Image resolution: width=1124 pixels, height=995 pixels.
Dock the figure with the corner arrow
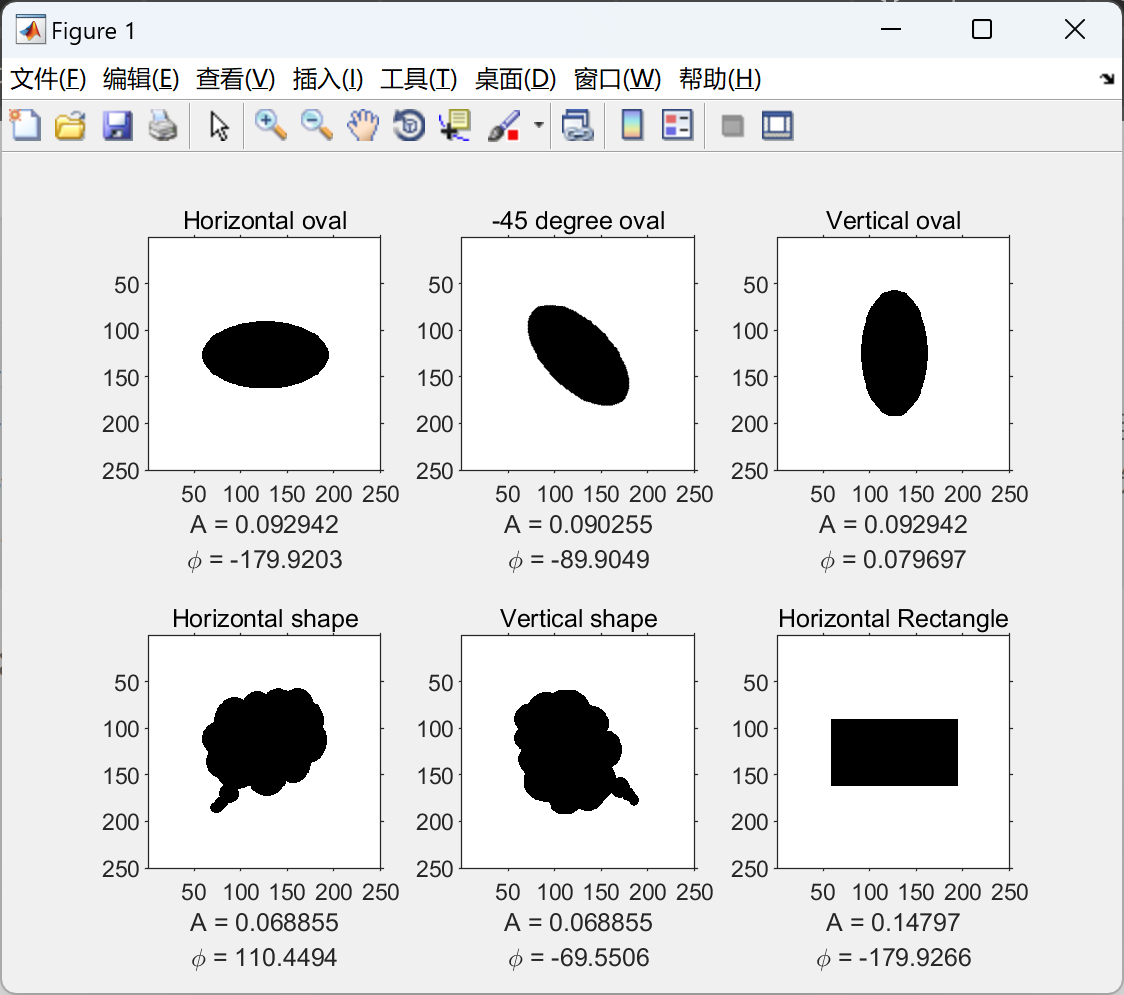coord(1108,79)
